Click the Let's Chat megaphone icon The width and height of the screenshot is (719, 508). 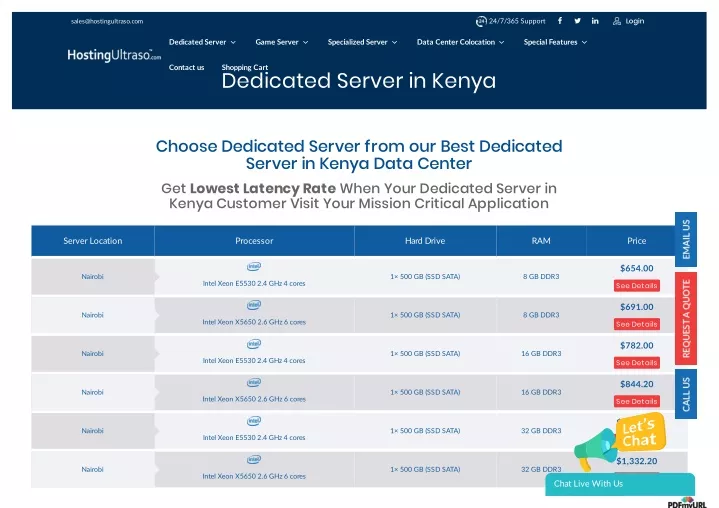[x=594, y=448]
